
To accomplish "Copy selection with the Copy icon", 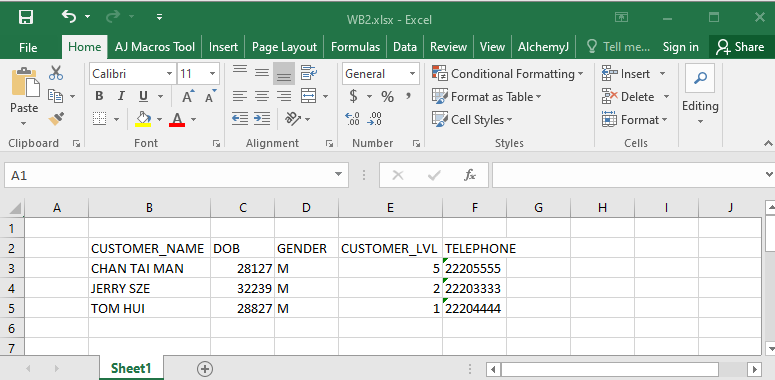I will point(55,96).
